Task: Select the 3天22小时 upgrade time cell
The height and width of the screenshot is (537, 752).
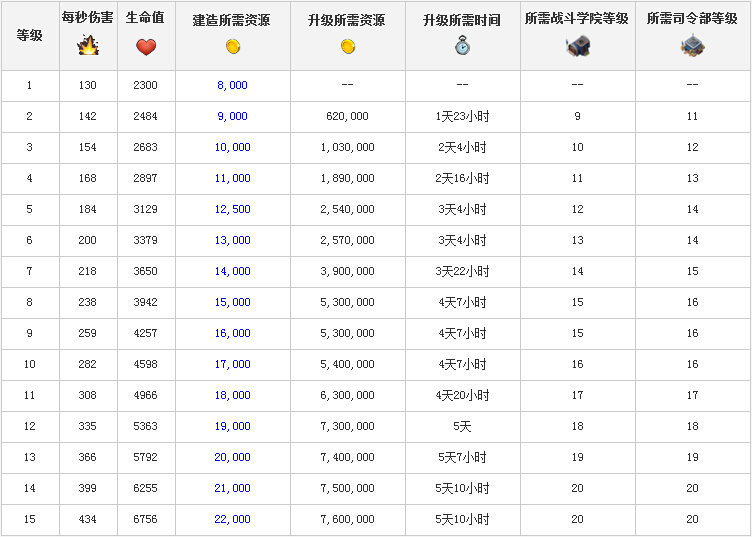Action: click(462, 271)
